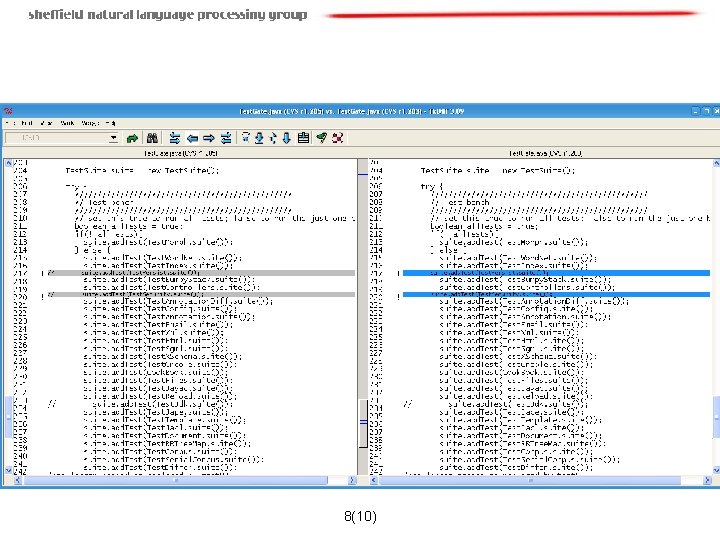This screenshot has height=540, width=720.
Task: Click right pane horizontal scrollbar thumb
Action: pyautogui.click(x=530, y=480)
